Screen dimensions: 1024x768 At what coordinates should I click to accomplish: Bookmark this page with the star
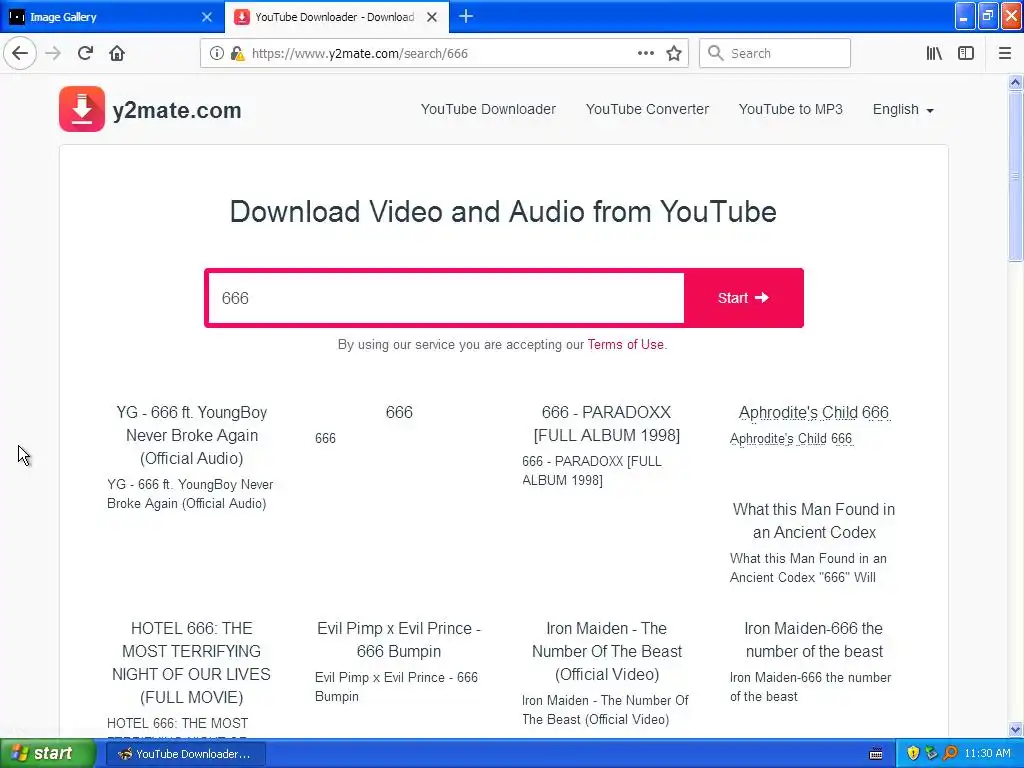(674, 53)
